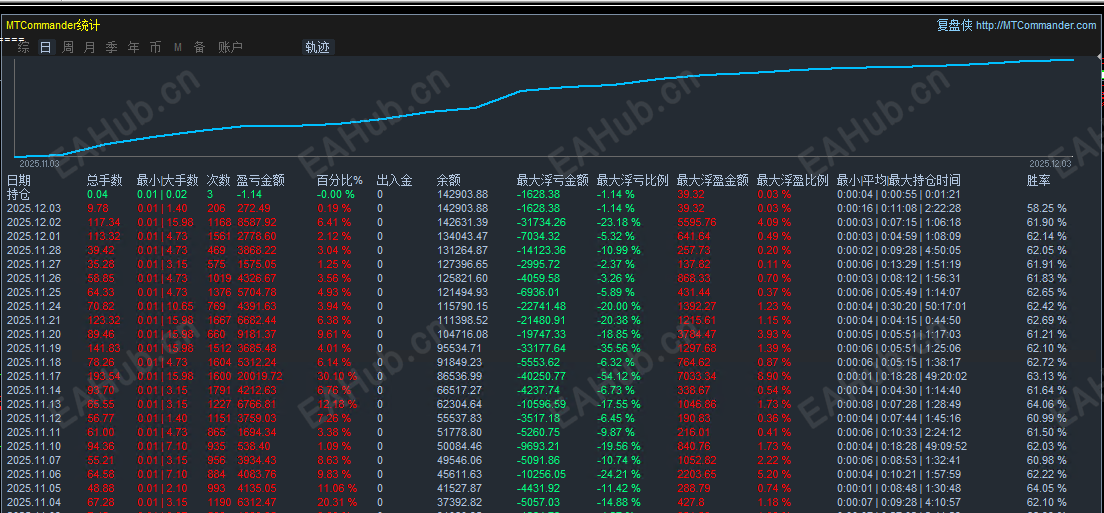Toggle the 轨迹 track button
This screenshot has width=1104, height=513.
[317, 47]
